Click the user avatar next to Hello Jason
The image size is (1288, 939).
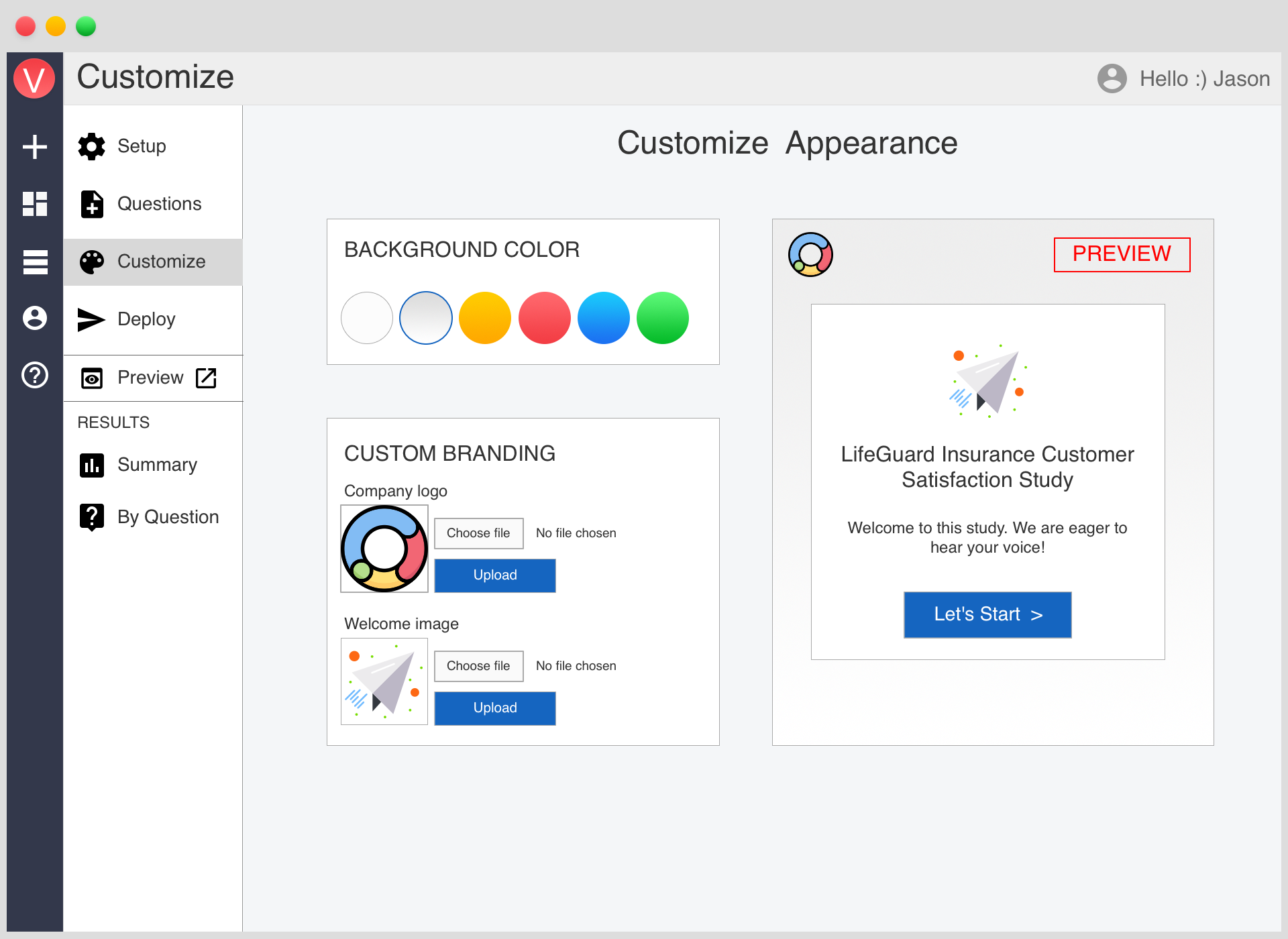(1112, 78)
